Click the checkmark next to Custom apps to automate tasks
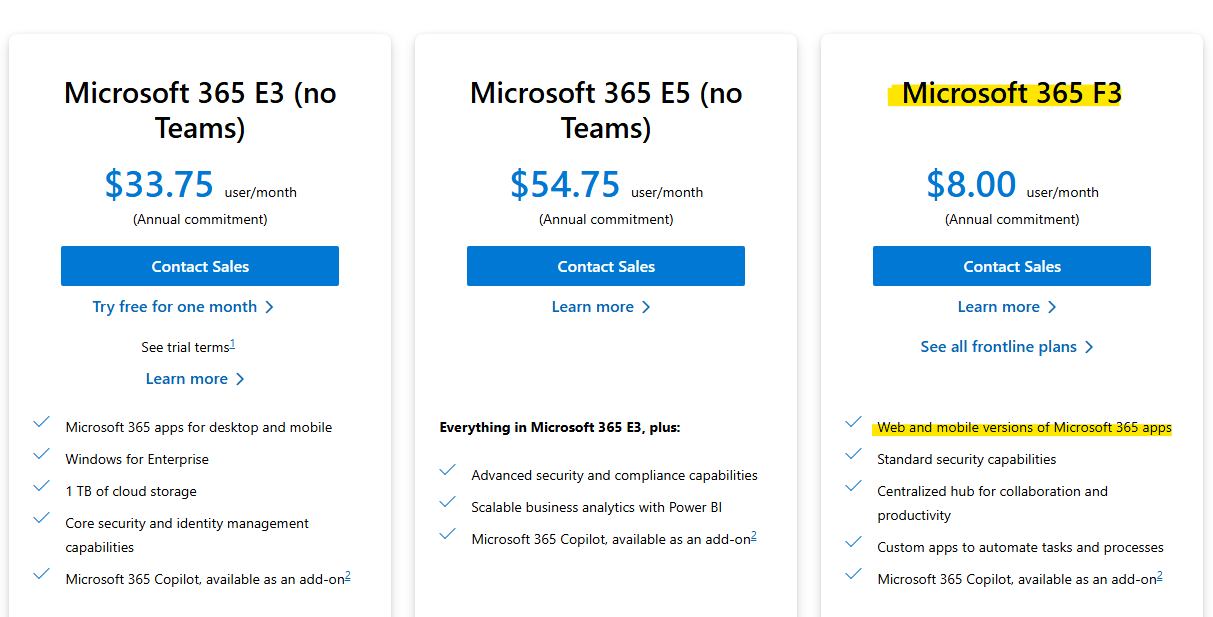The image size is (1213, 617). point(853,543)
